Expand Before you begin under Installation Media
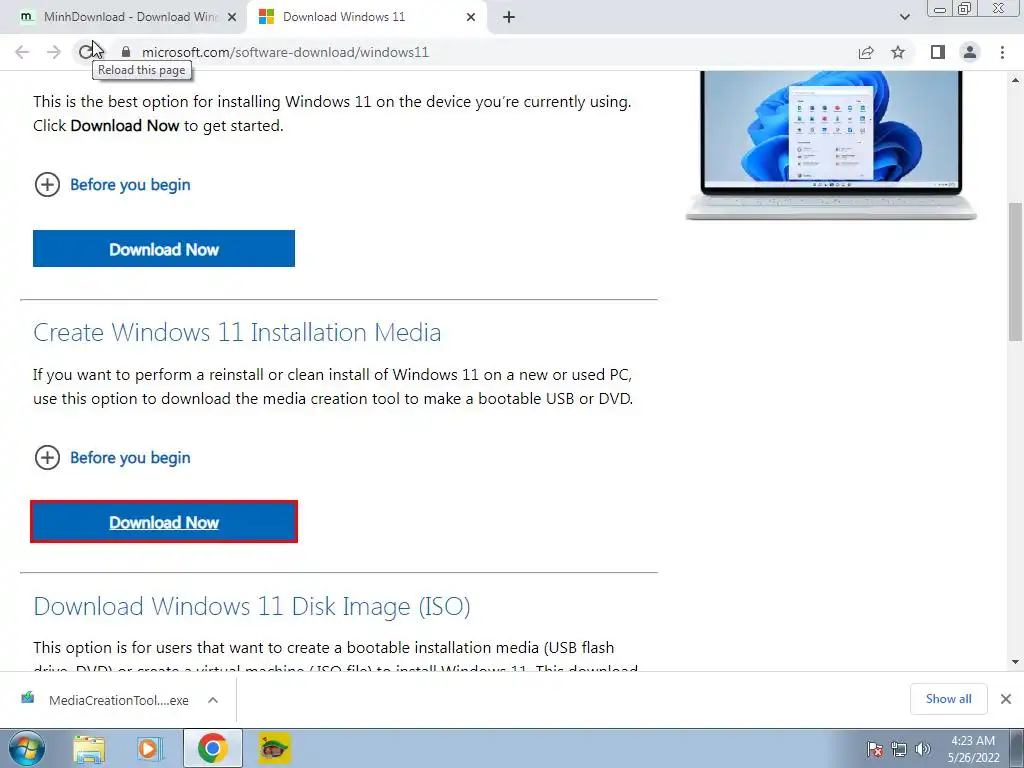 112,458
